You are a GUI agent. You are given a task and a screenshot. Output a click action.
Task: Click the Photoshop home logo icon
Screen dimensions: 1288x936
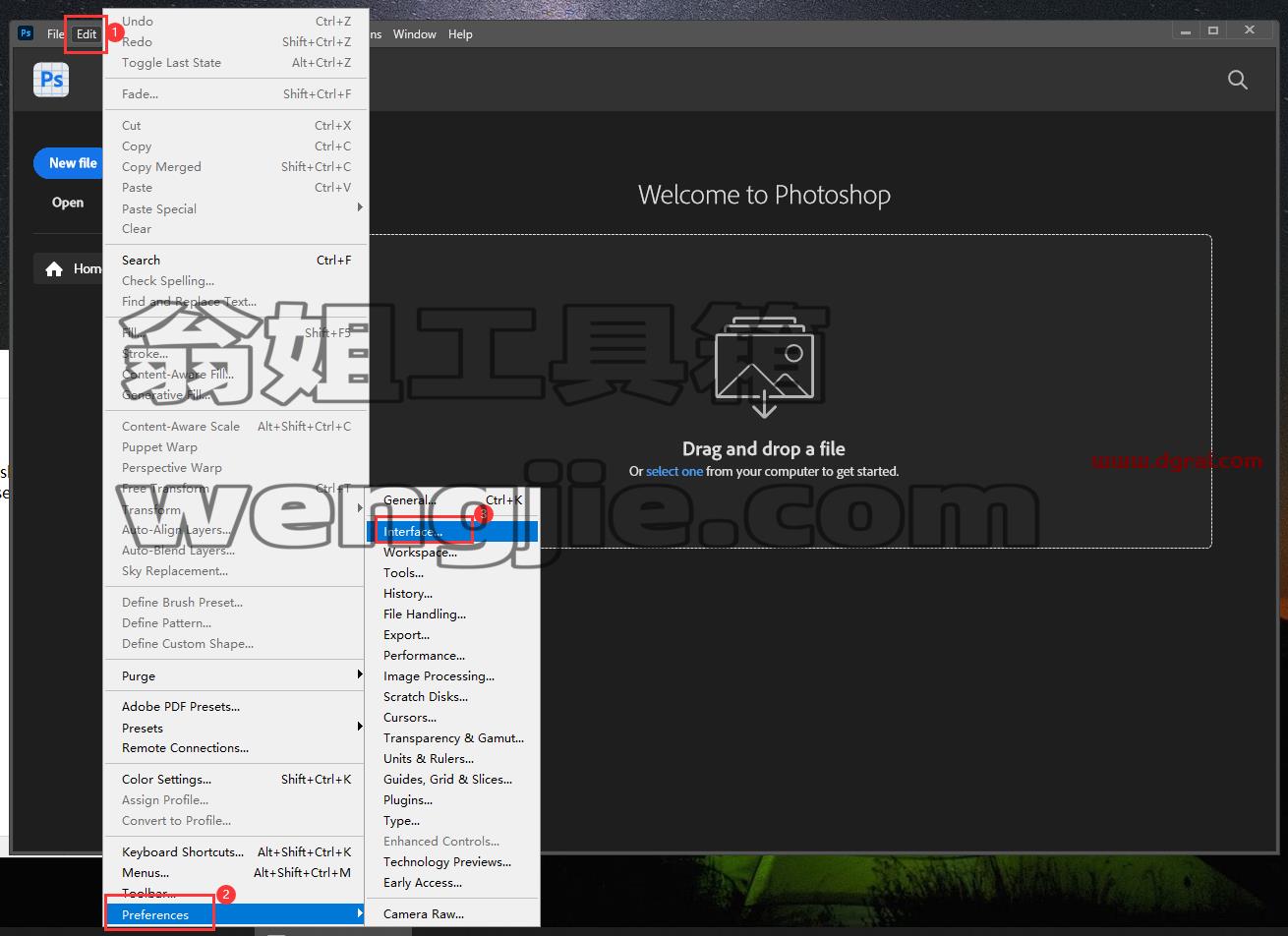tap(51, 80)
